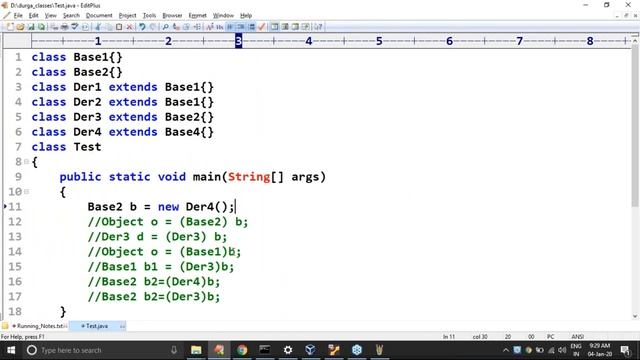Open the Project menu
Viewport: 640px width, 360px height.
coord(127,16)
